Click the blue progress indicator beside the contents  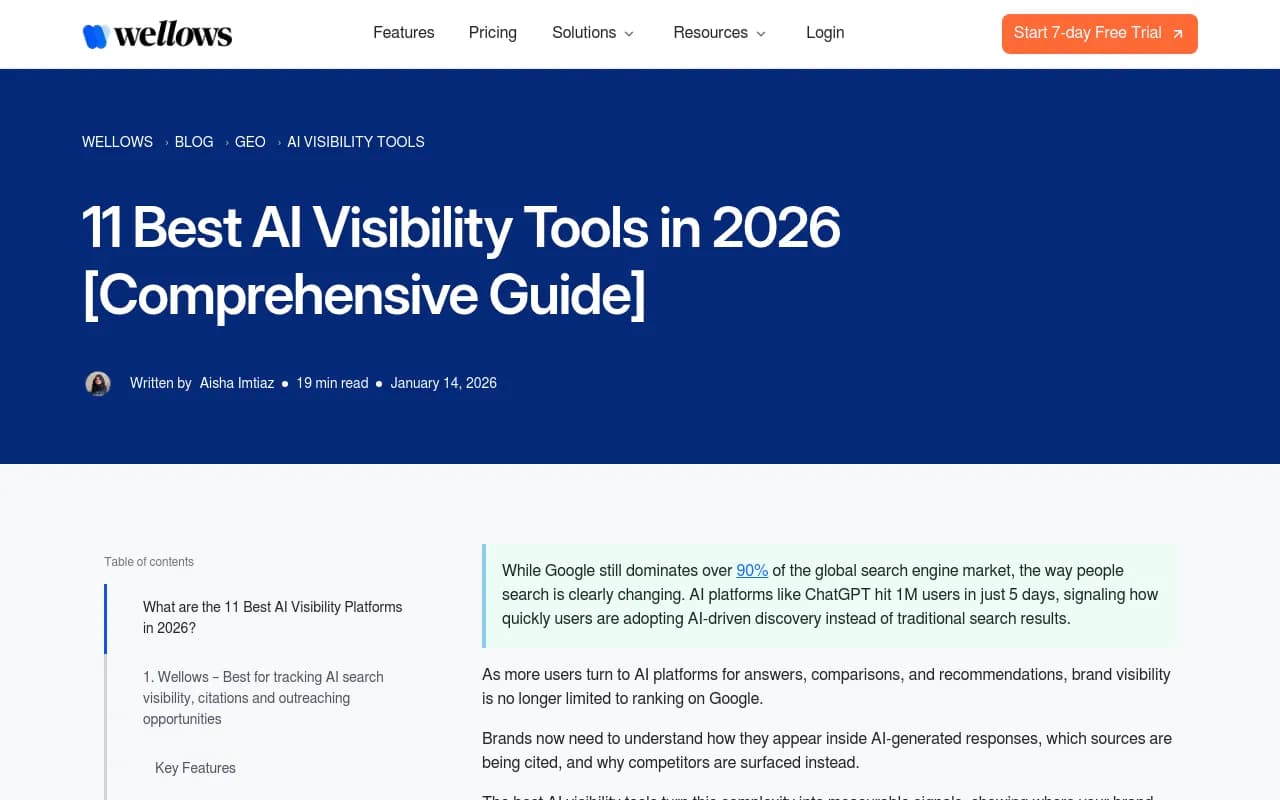pyautogui.click(x=106, y=618)
